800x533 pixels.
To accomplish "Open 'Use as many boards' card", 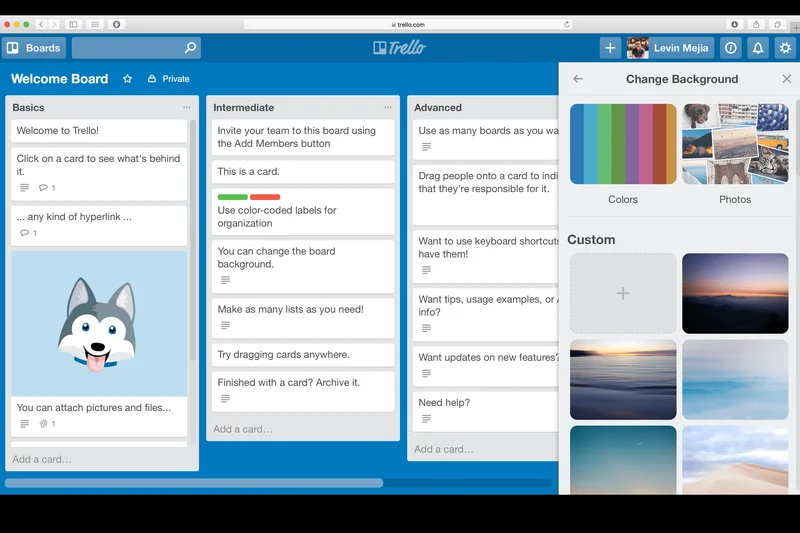I will pyautogui.click(x=486, y=140).
